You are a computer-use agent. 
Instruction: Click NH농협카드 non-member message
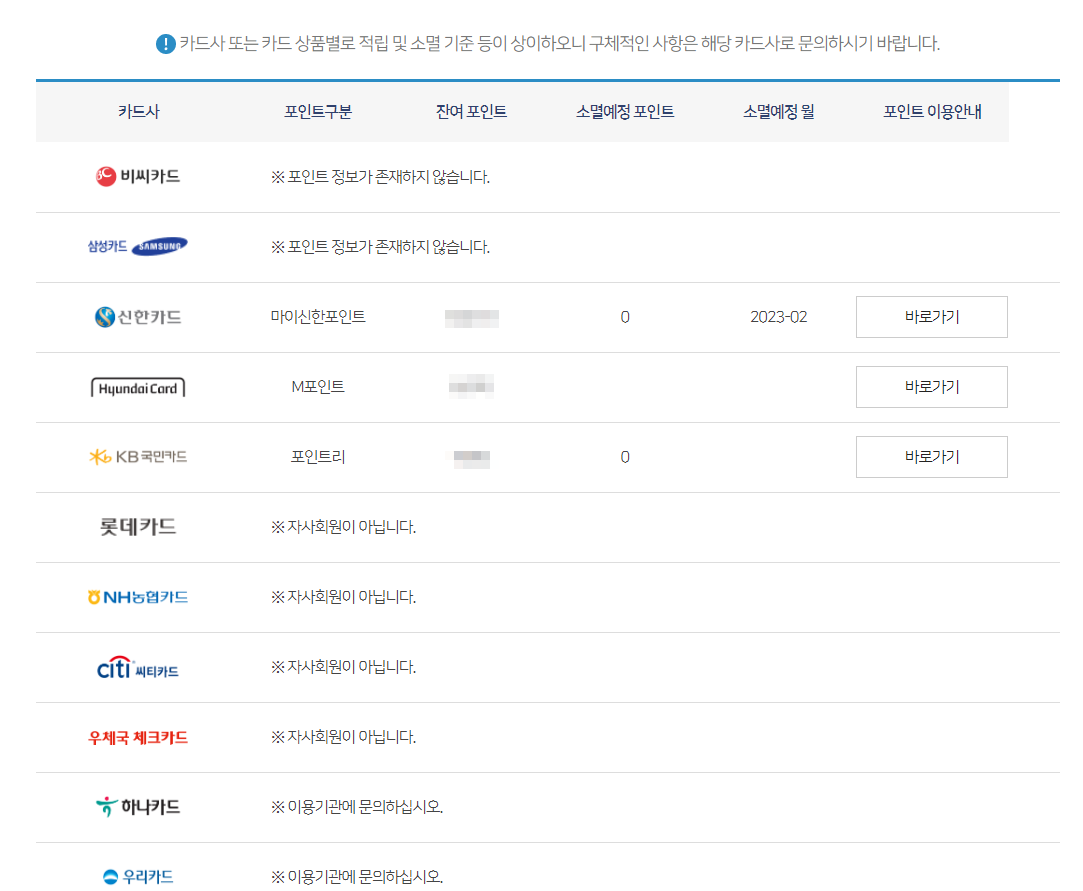tap(343, 597)
